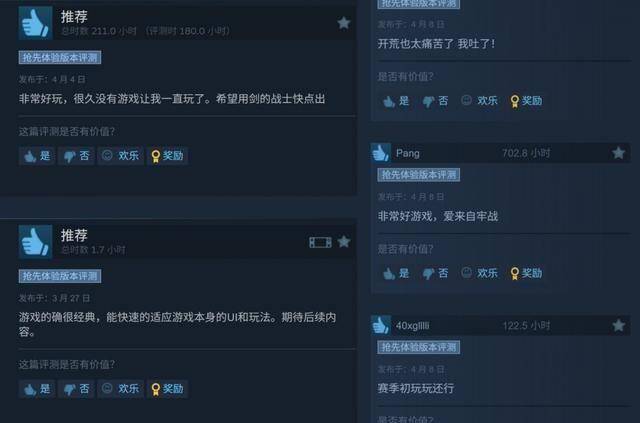Click thumbs-up icon on 211.0 hours review
Screen dimensions: 640x423
(36, 23)
